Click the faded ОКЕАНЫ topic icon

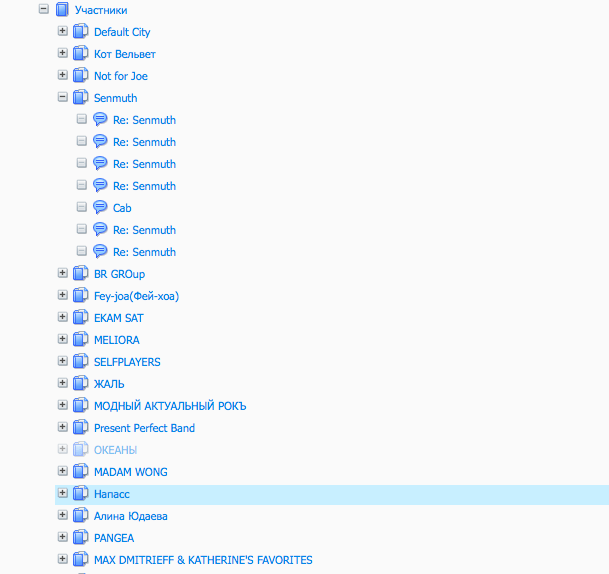click(80, 450)
